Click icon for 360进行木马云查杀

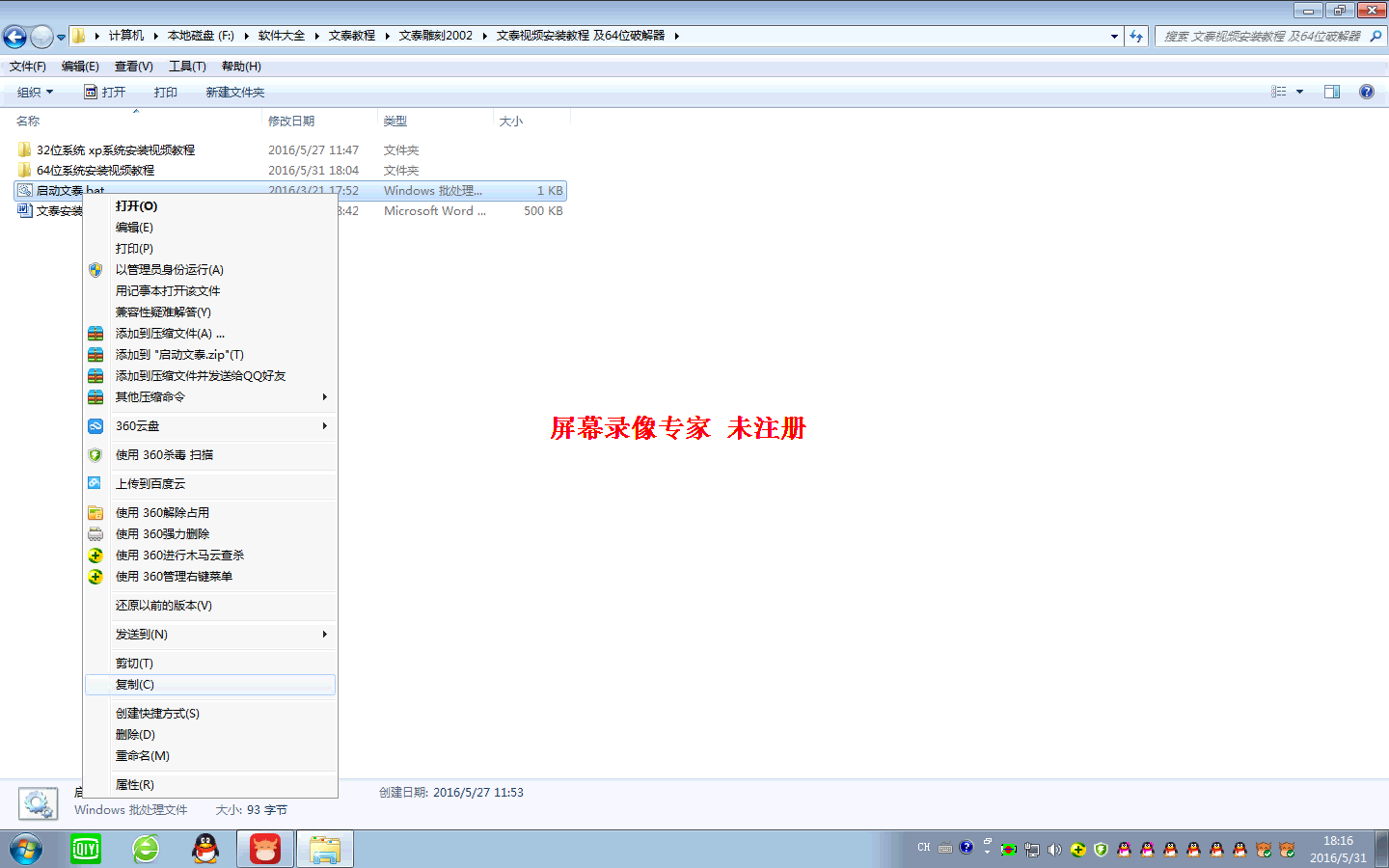[95, 556]
